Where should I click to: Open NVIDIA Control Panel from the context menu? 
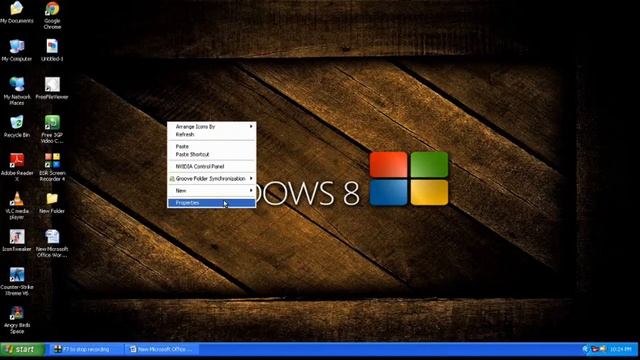click(x=211, y=167)
